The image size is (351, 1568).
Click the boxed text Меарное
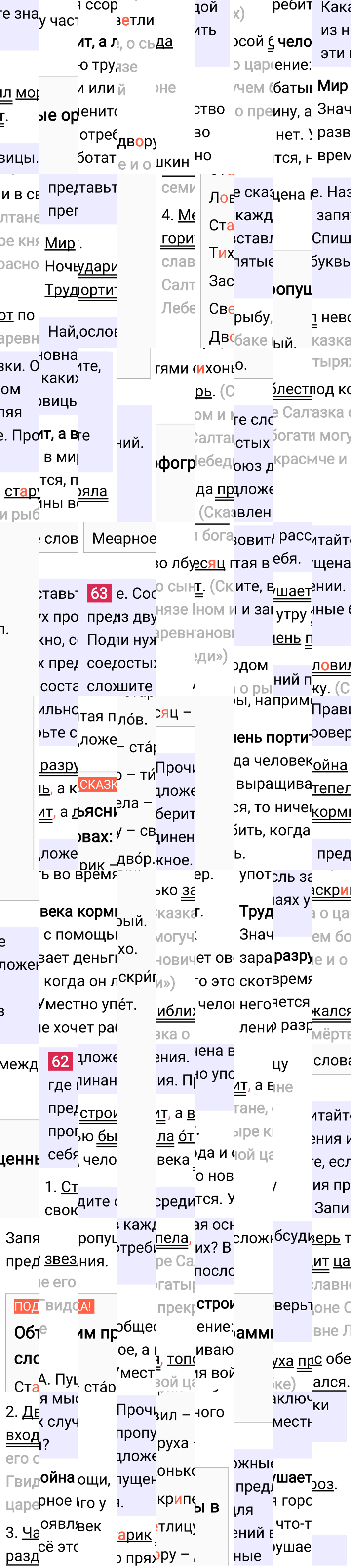point(124,538)
